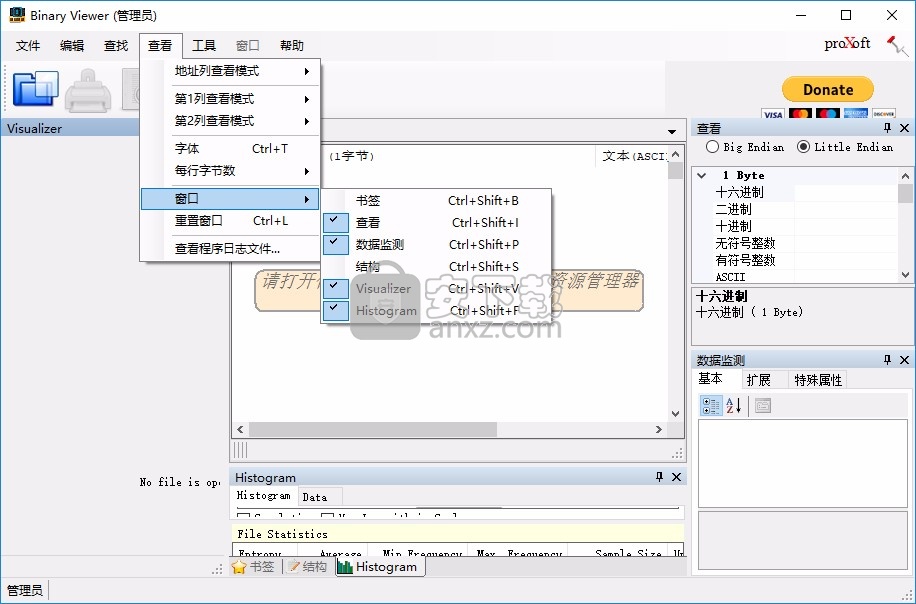Close the 查看 side panel

point(904,128)
